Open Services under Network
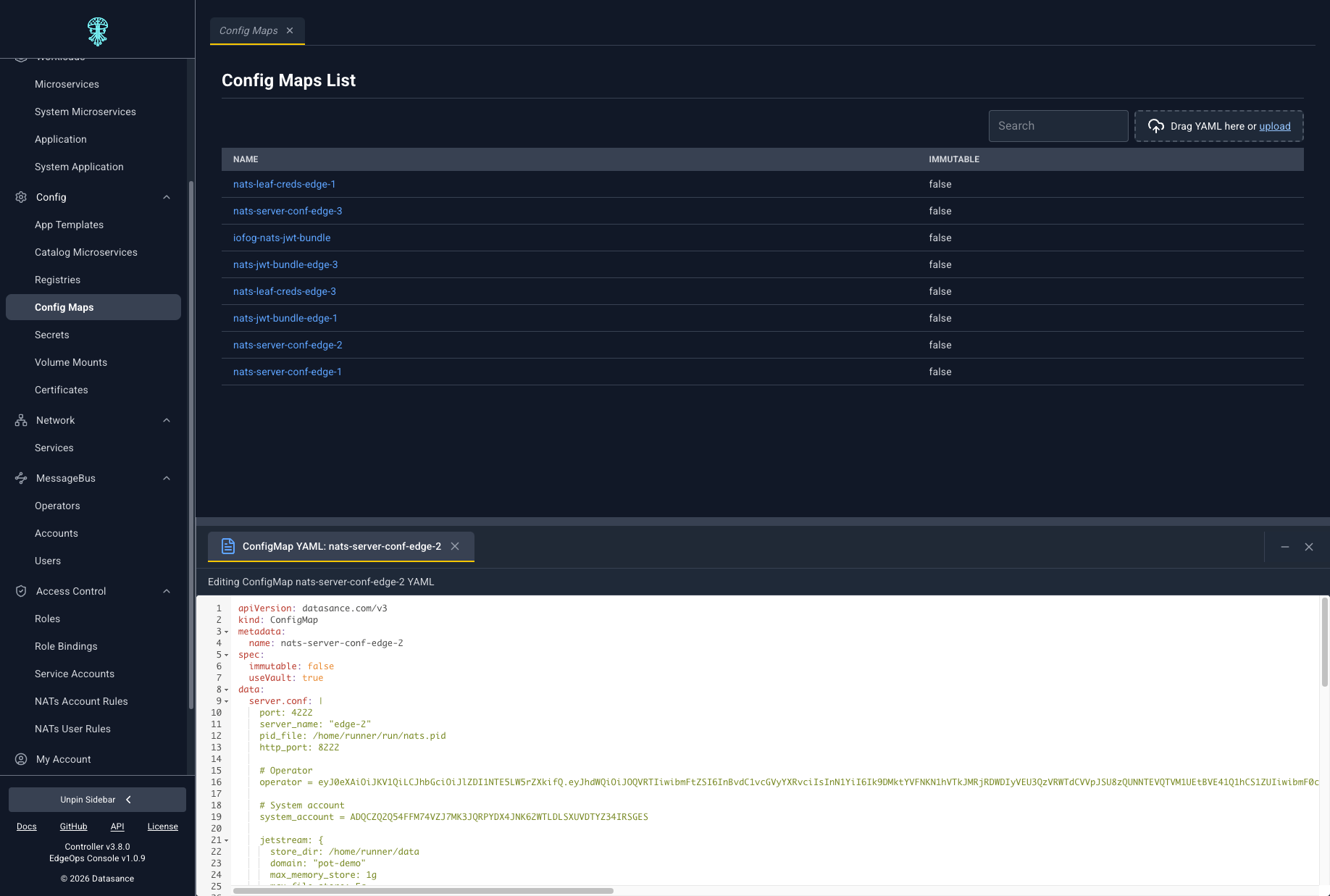 click(x=54, y=448)
